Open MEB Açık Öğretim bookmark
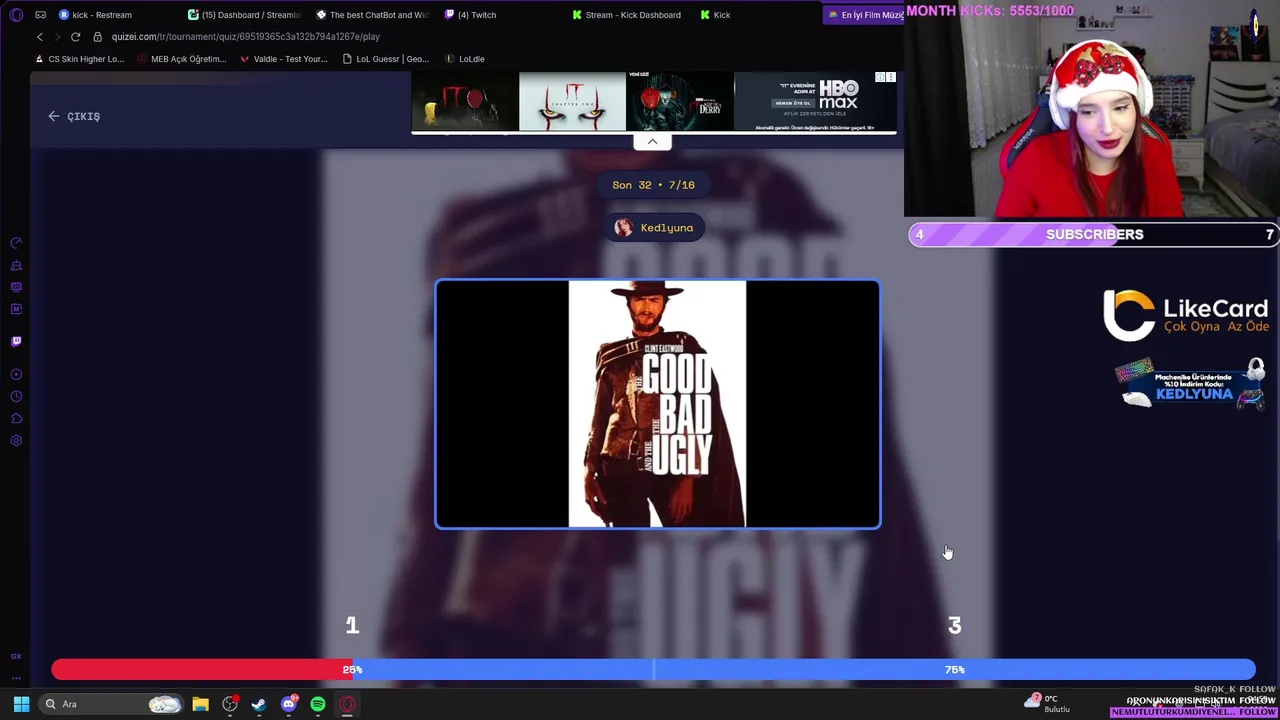This screenshot has height=720, width=1280. coord(181,59)
